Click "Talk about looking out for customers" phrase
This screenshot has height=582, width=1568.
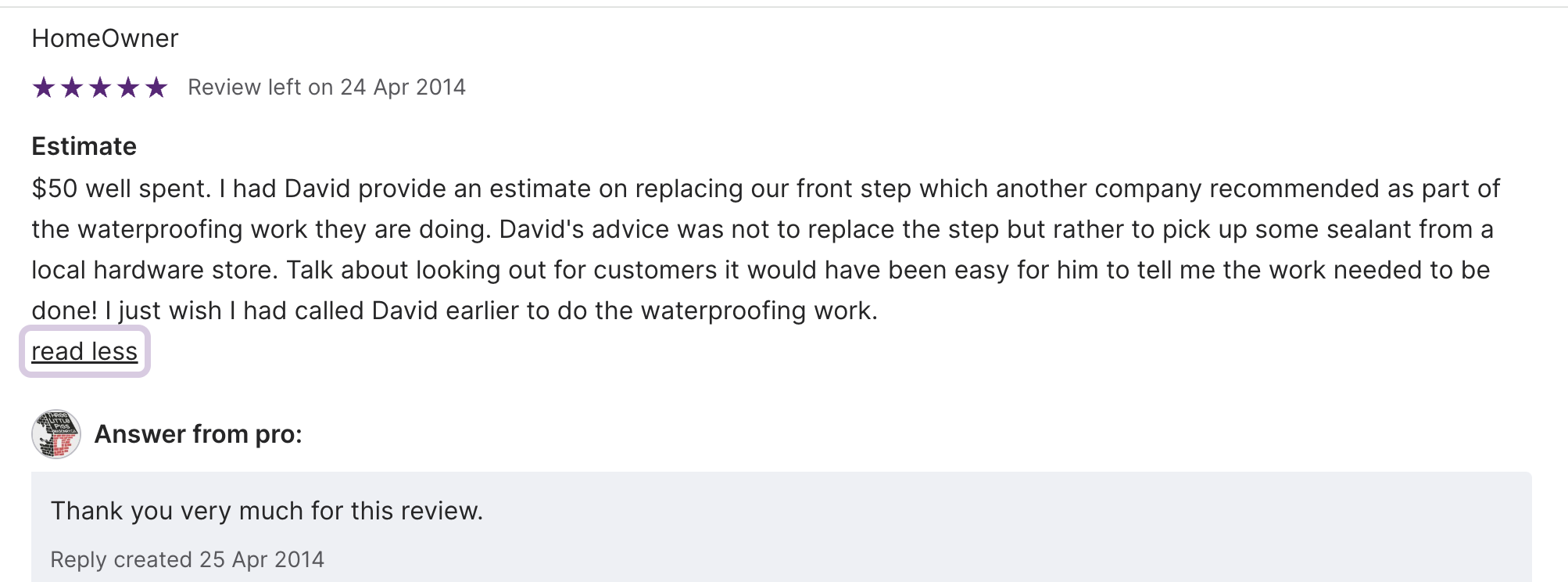click(x=501, y=270)
